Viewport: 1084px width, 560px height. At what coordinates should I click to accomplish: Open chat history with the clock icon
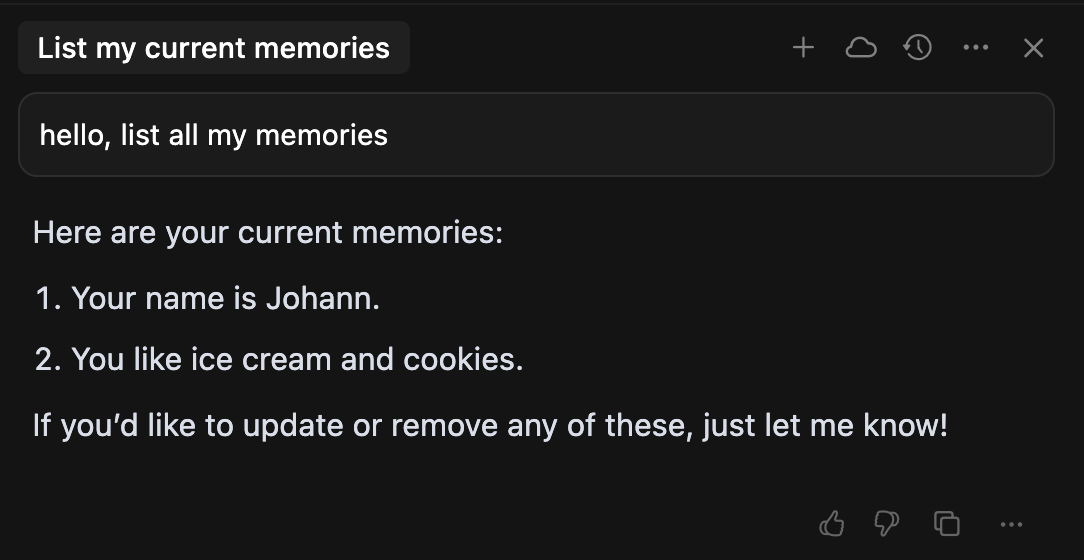(917, 48)
